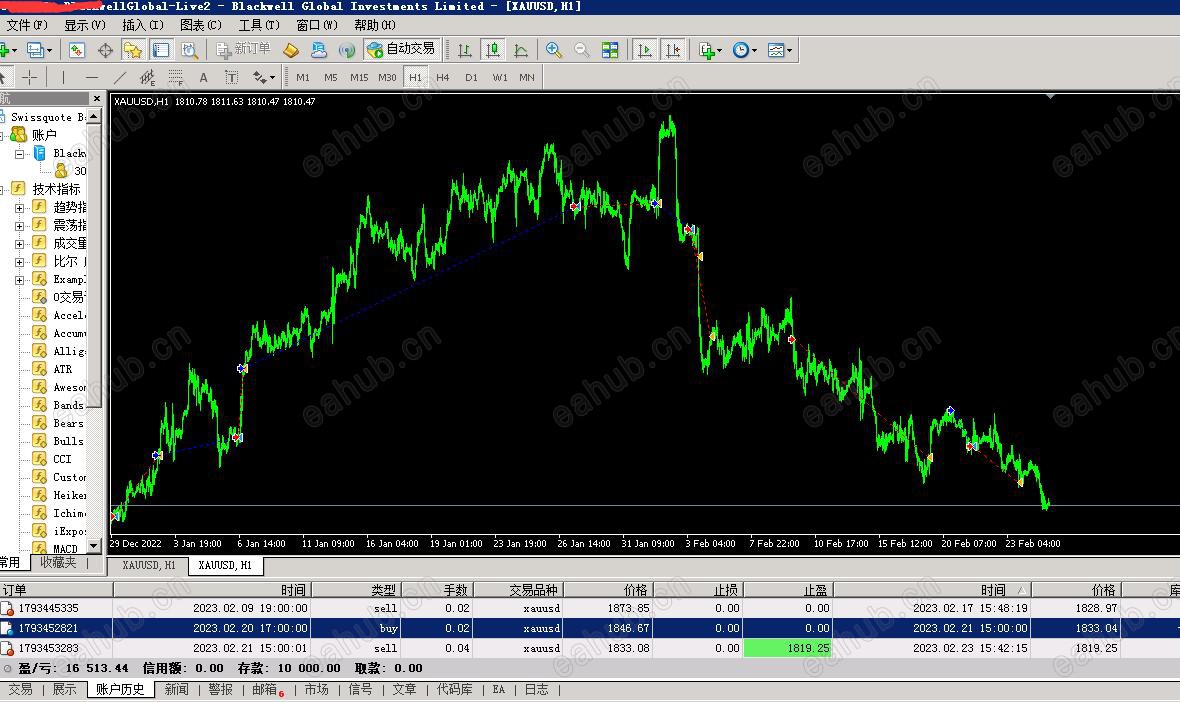Select order row 1793453283
This screenshot has width=1180, height=702.
point(590,648)
